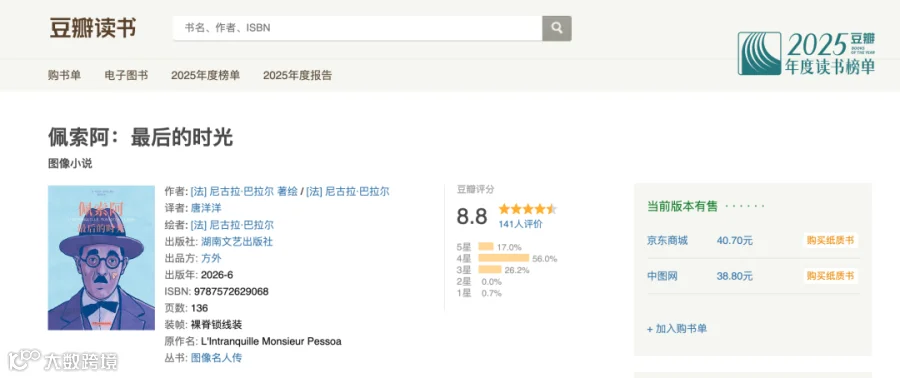900x378 pixels.
Task: Click the book cover thumbnail
Action: (101, 258)
